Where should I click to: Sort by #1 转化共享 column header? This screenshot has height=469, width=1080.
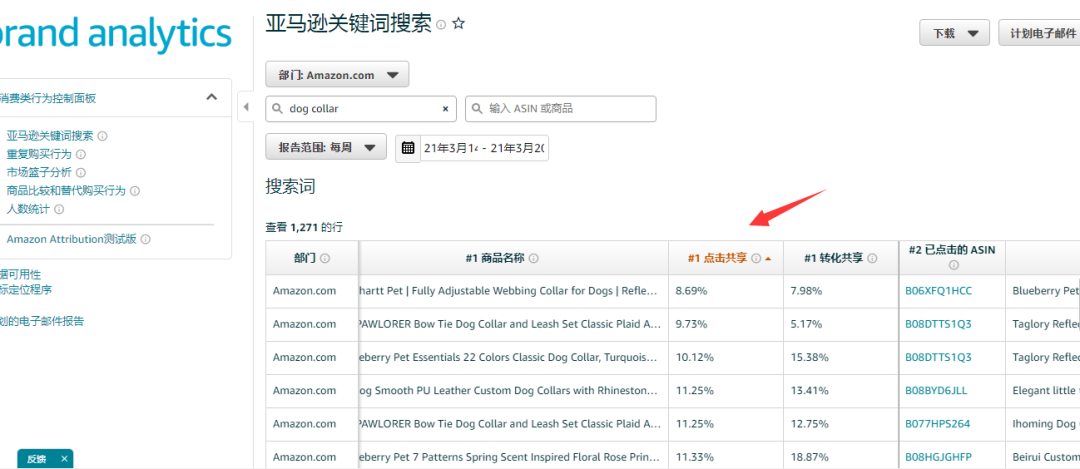[x=834, y=258]
